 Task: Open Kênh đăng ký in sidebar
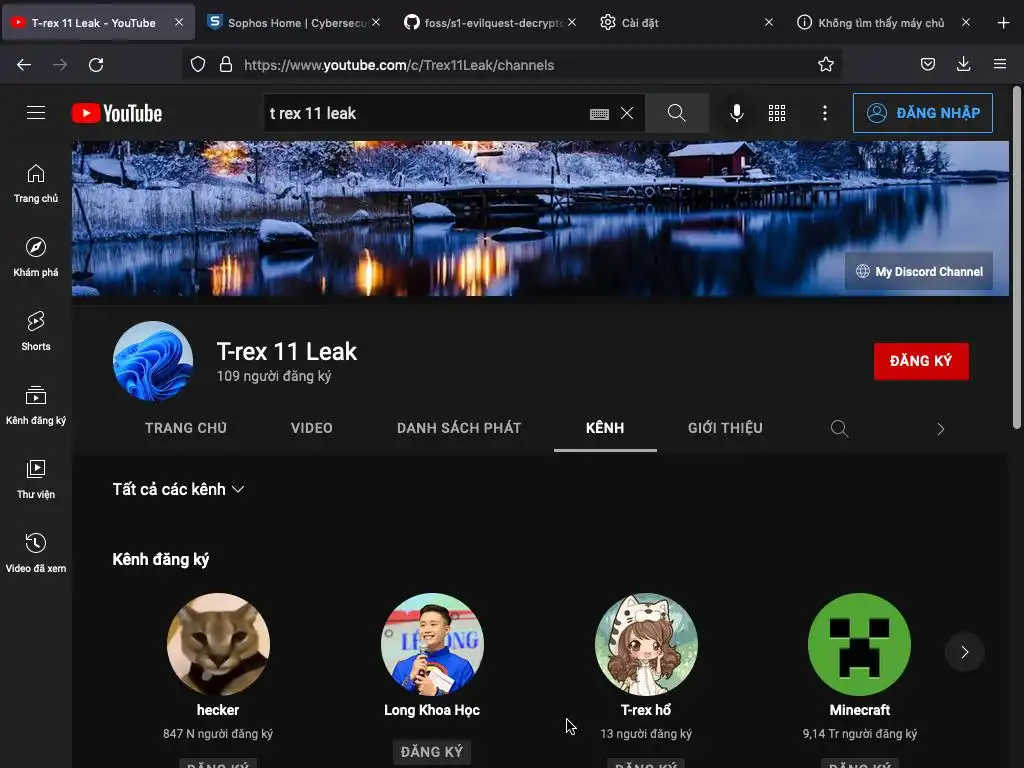(x=36, y=405)
